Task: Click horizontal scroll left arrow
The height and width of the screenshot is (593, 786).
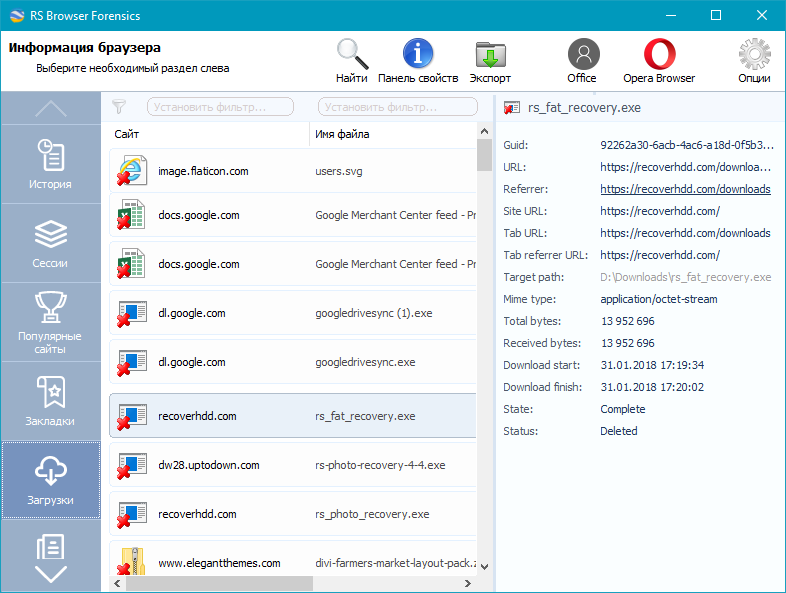Action: pos(117,583)
